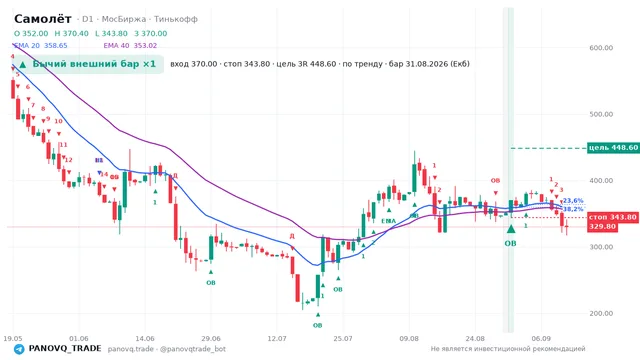This screenshot has height=360, width=640.
Task: Click the red countdown marker 7
Action: click(33, 105)
